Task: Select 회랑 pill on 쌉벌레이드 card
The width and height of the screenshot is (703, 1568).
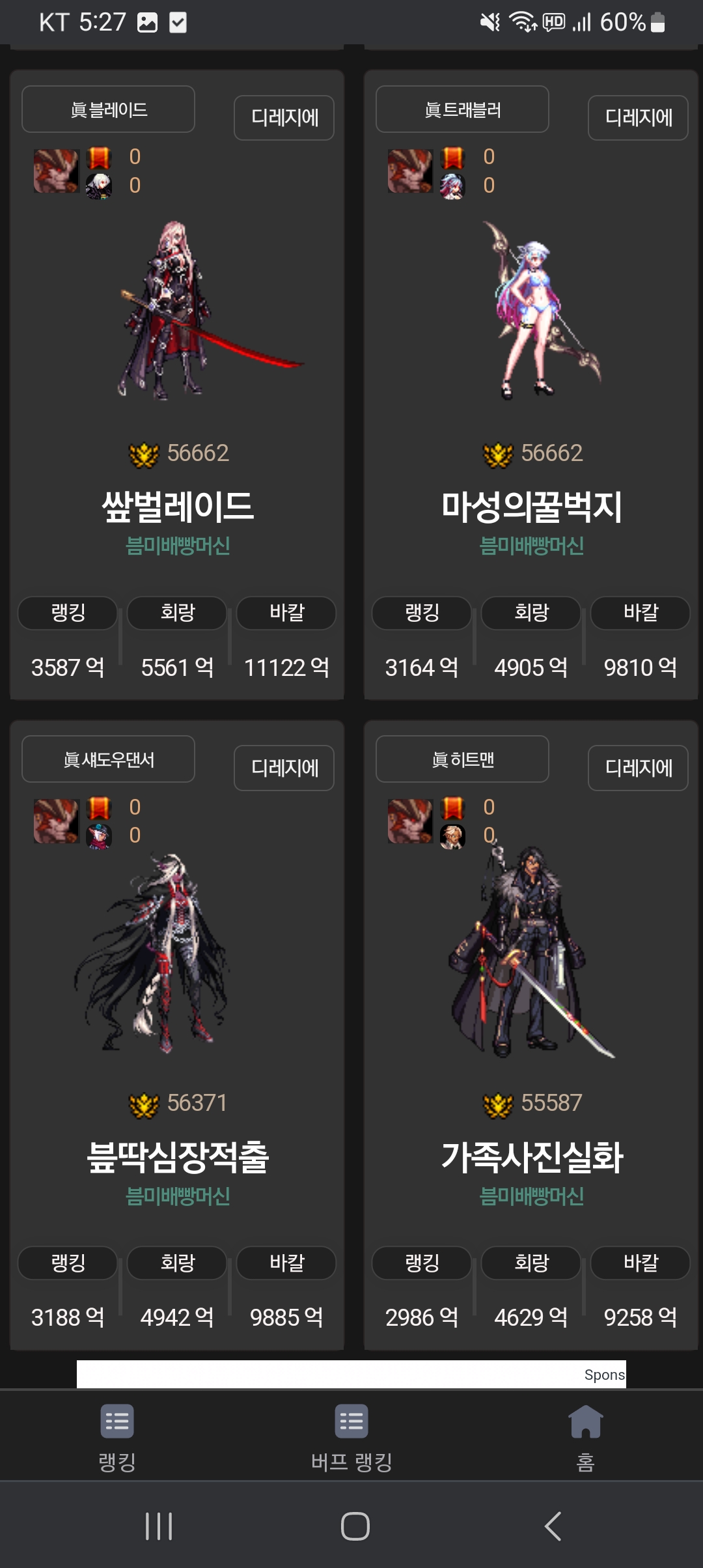Action: point(177,613)
